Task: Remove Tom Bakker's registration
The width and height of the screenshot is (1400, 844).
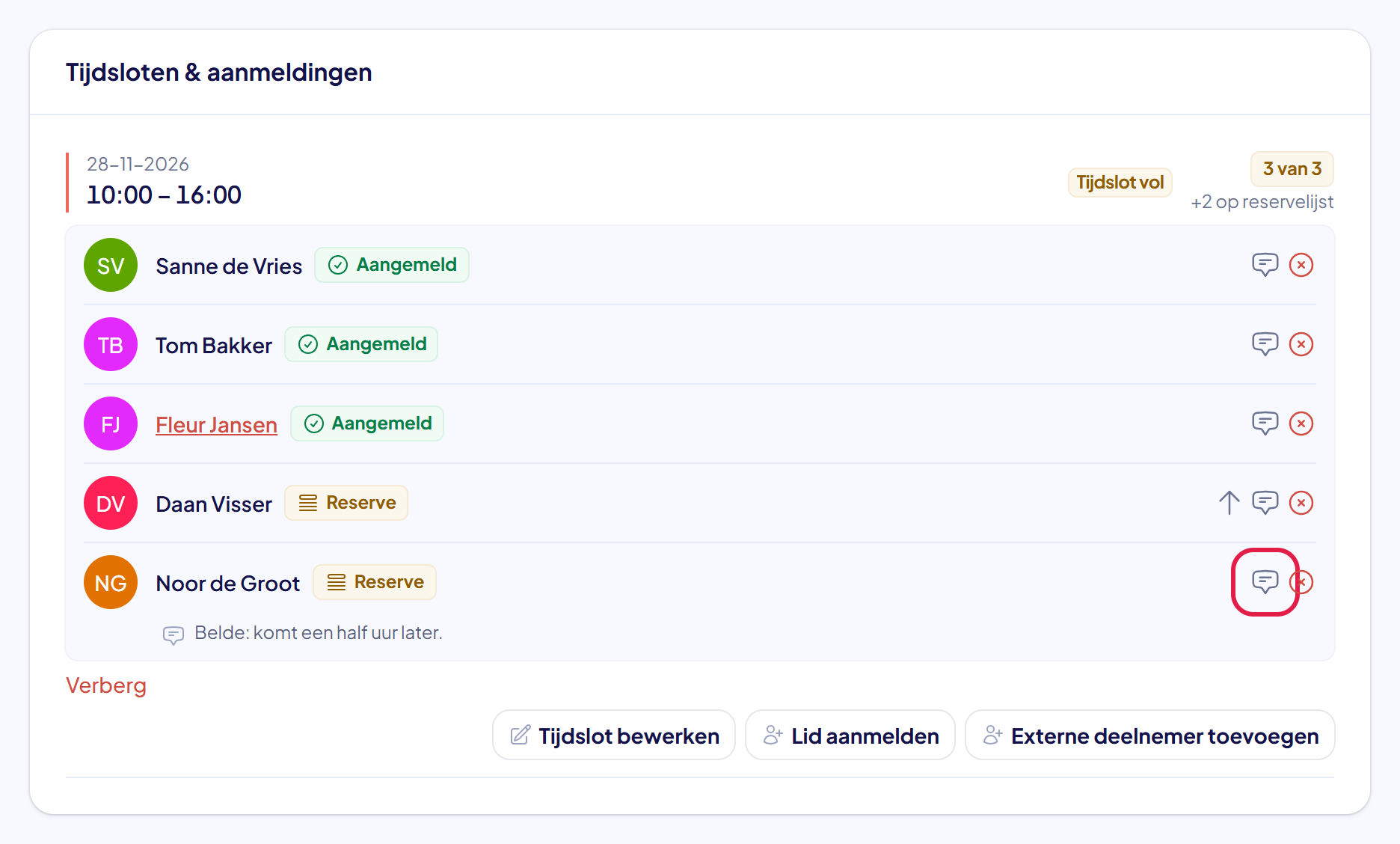Action: (1301, 344)
